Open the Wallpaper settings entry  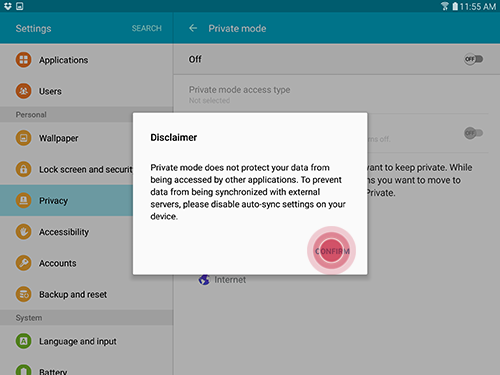[x=66, y=138]
